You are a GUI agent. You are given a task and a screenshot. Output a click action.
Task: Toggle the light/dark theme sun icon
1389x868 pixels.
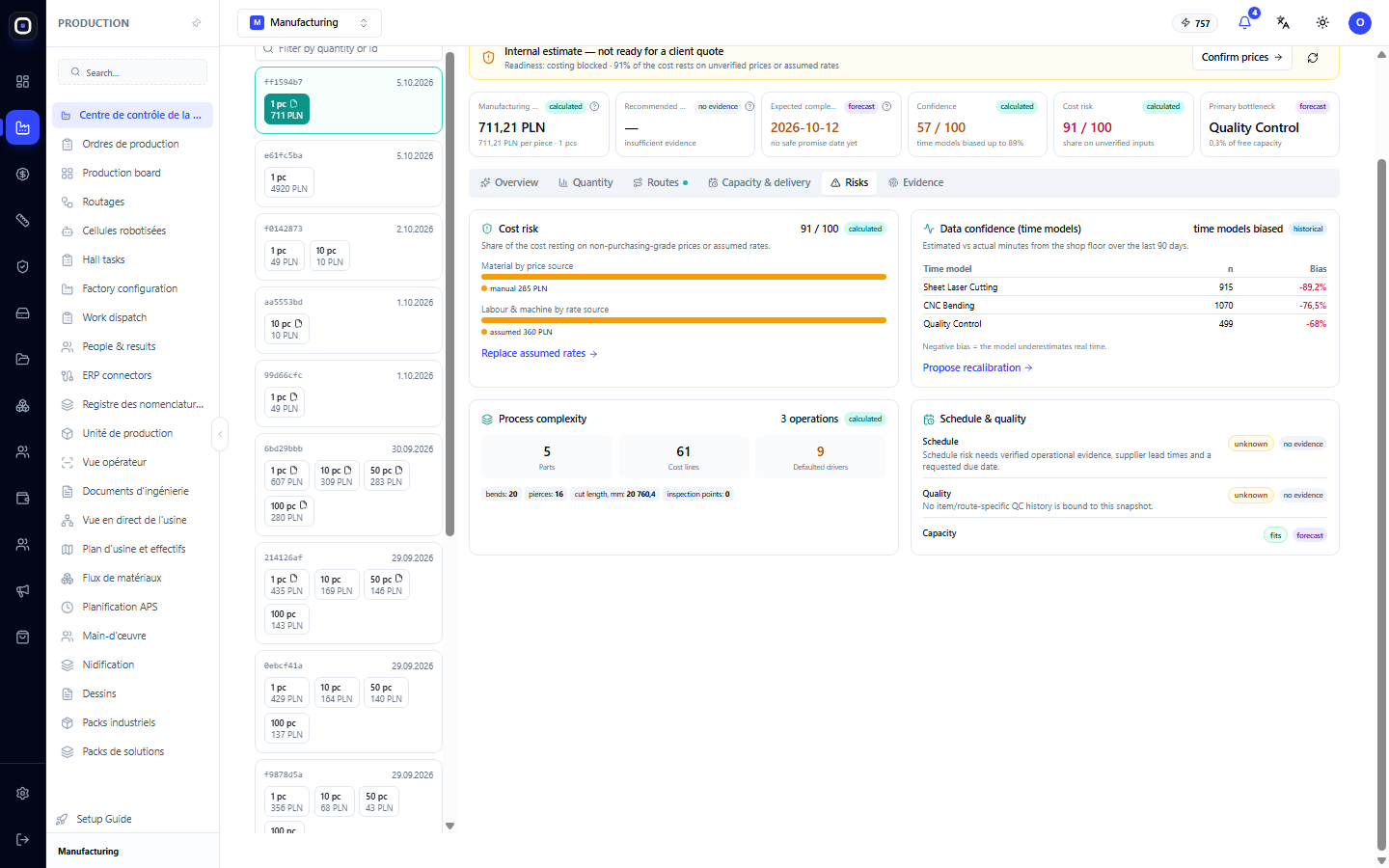click(x=1322, y=23)
